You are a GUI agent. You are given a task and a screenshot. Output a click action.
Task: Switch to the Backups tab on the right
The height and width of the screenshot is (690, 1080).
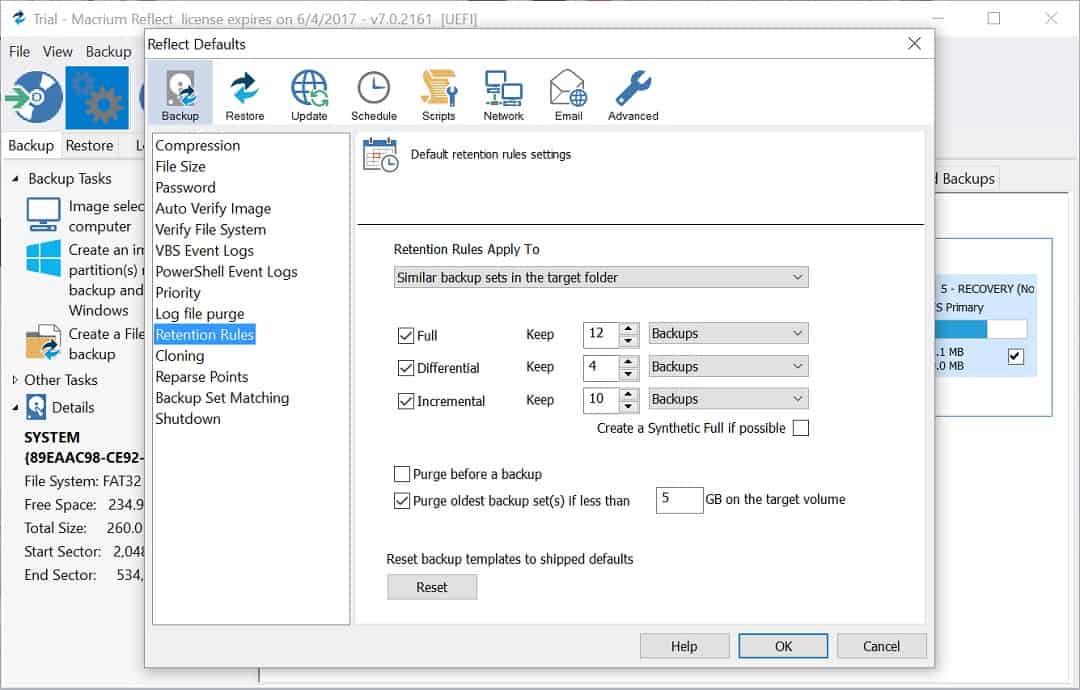click(967, 179)
